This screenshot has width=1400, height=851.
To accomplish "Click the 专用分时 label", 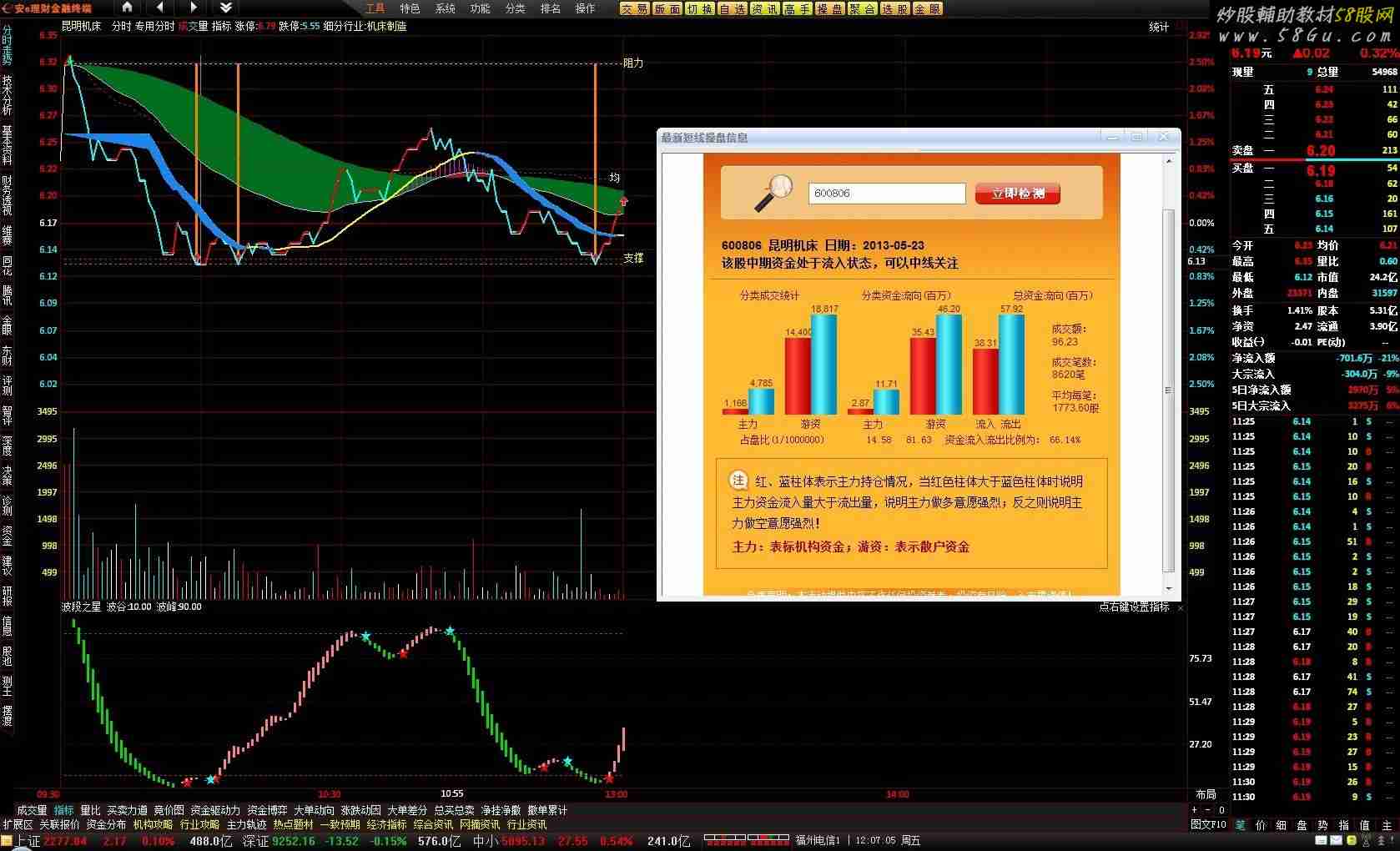I will (155, 26).
